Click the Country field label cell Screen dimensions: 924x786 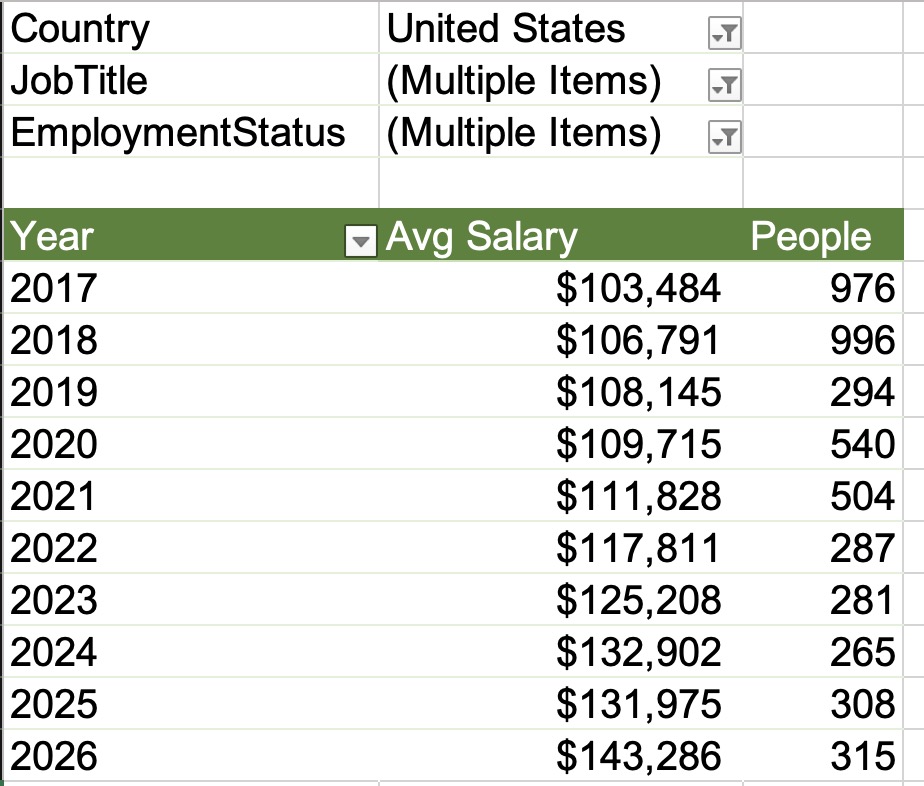click(x=80, y=30)
